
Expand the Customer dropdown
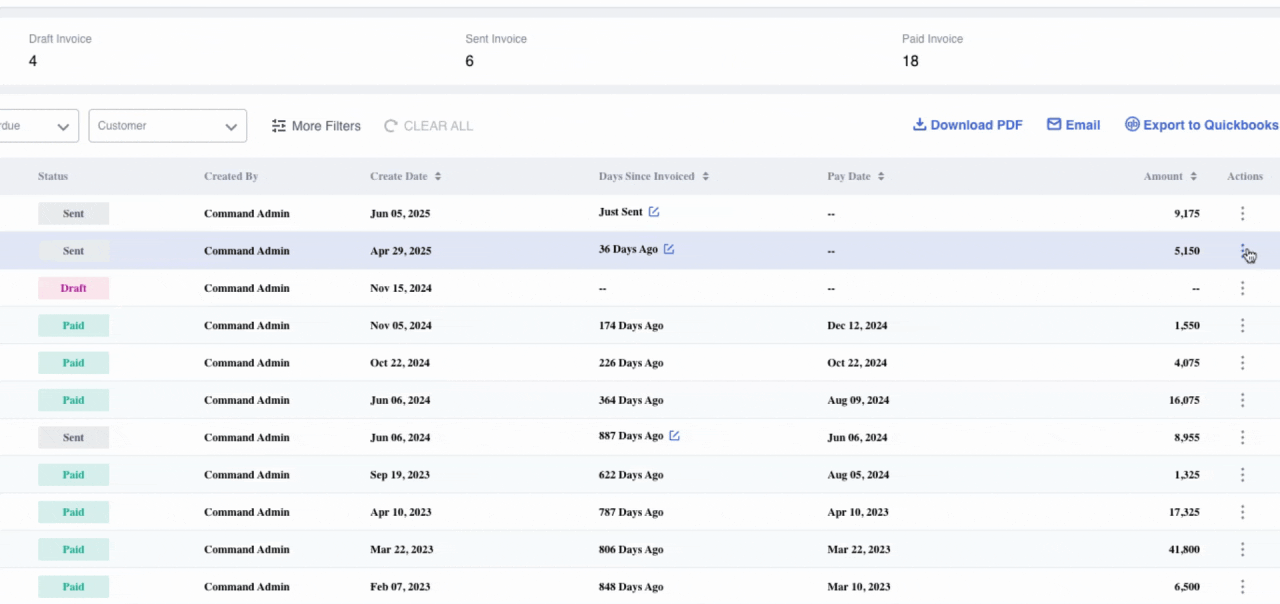(167, 126)
